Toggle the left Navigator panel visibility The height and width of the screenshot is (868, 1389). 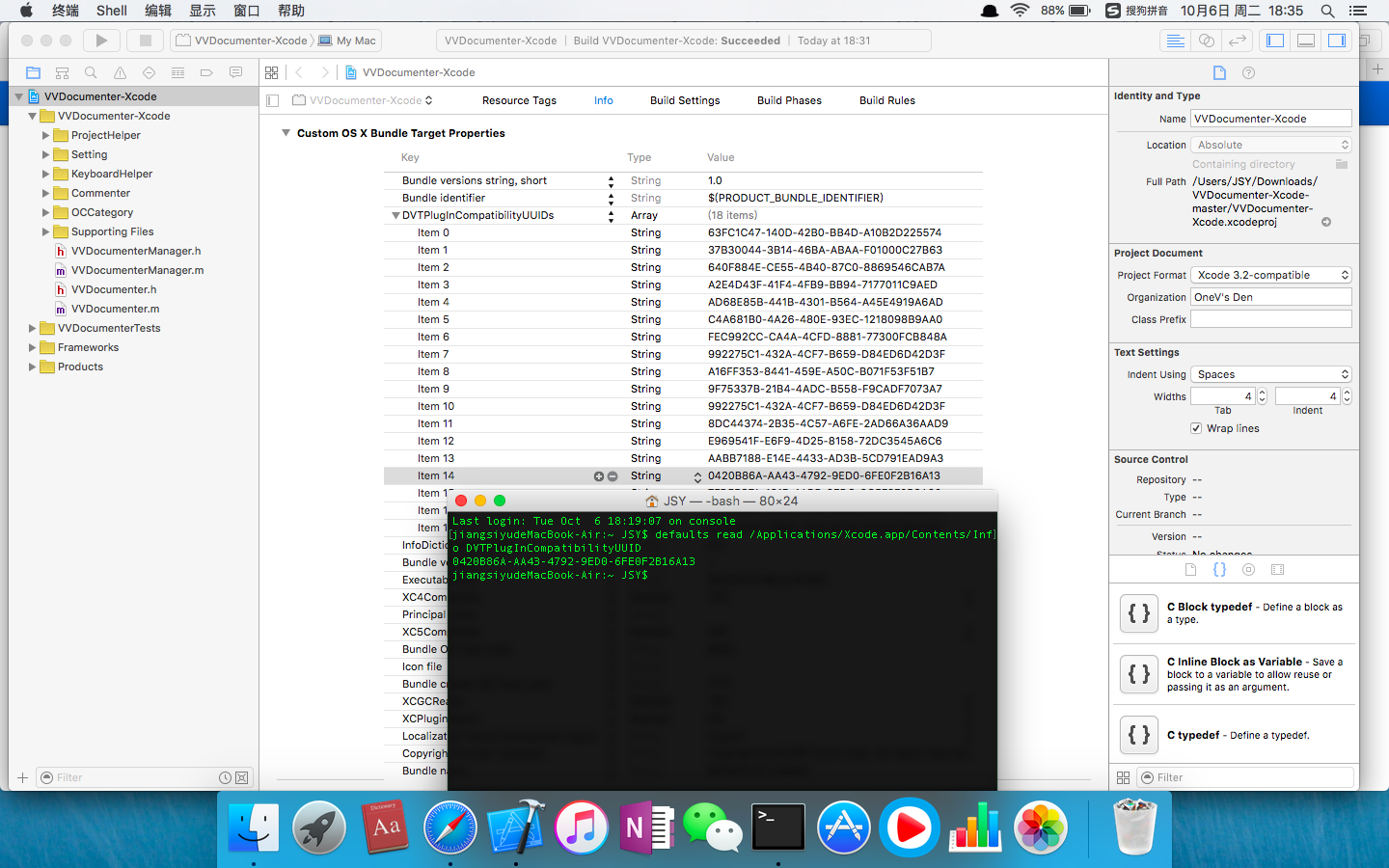[1275, 41]
